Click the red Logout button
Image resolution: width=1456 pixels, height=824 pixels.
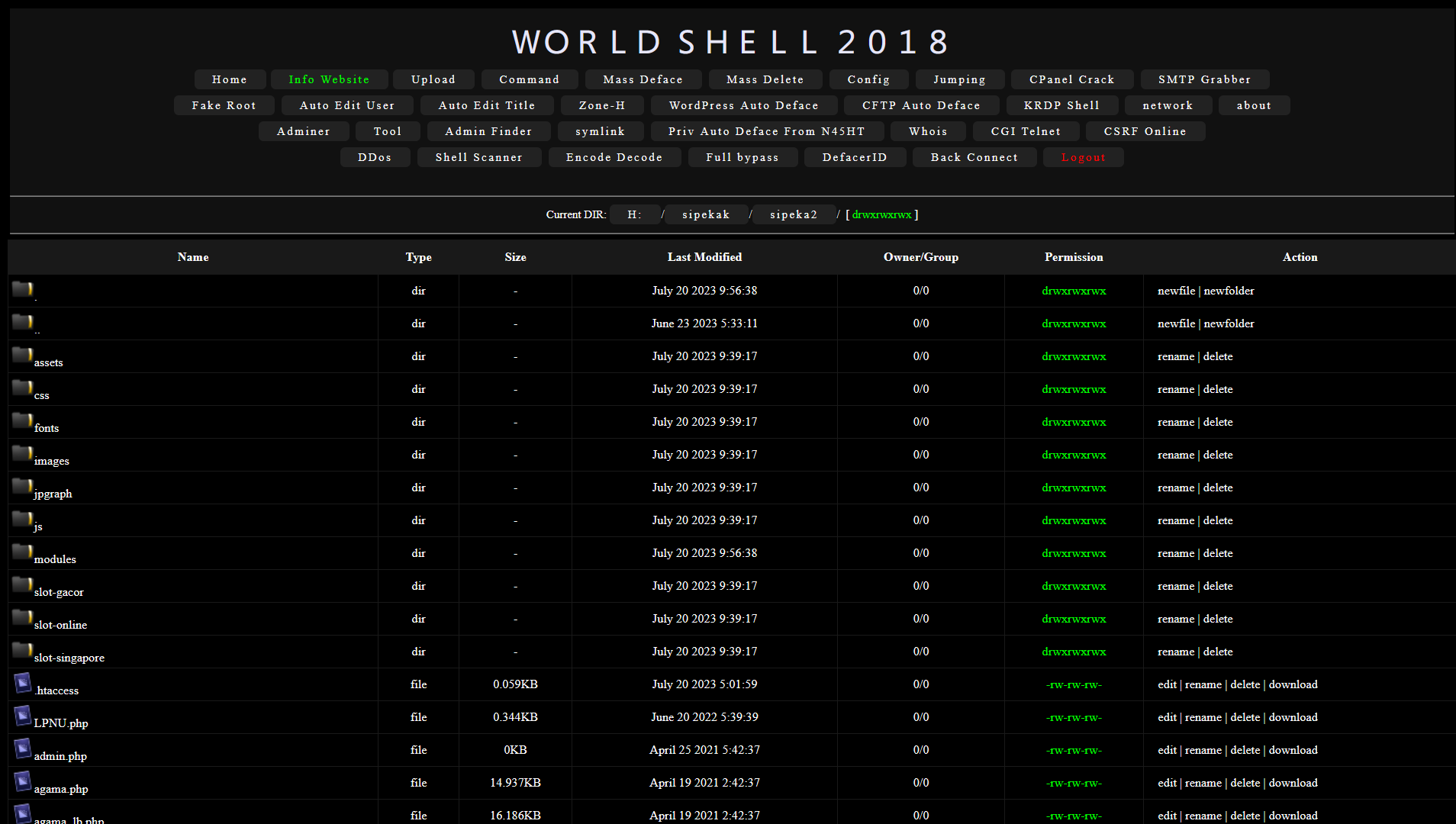coord(1084,157)
